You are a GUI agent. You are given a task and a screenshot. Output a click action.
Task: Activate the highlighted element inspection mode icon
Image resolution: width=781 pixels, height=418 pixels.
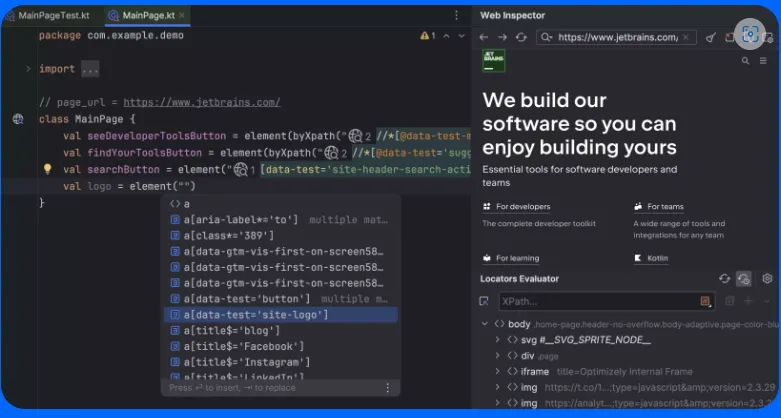tap(750, 34)
